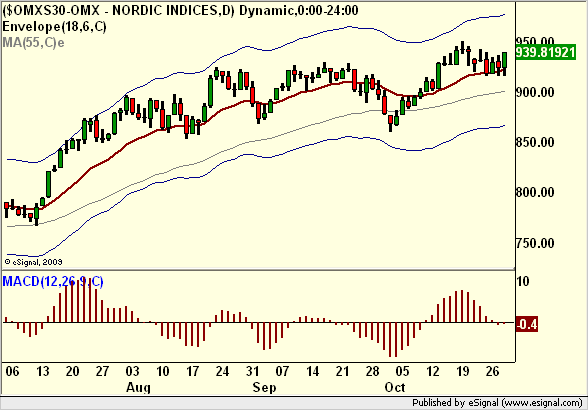
Task: Click the 950.00 price axis label
Action: [535, 41]
